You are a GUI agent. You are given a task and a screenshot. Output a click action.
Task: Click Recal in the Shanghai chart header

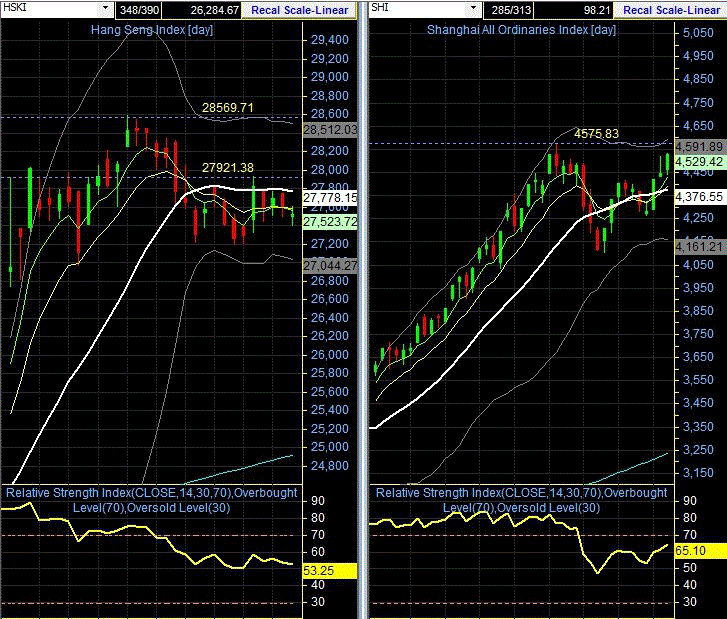pos(638,10)
